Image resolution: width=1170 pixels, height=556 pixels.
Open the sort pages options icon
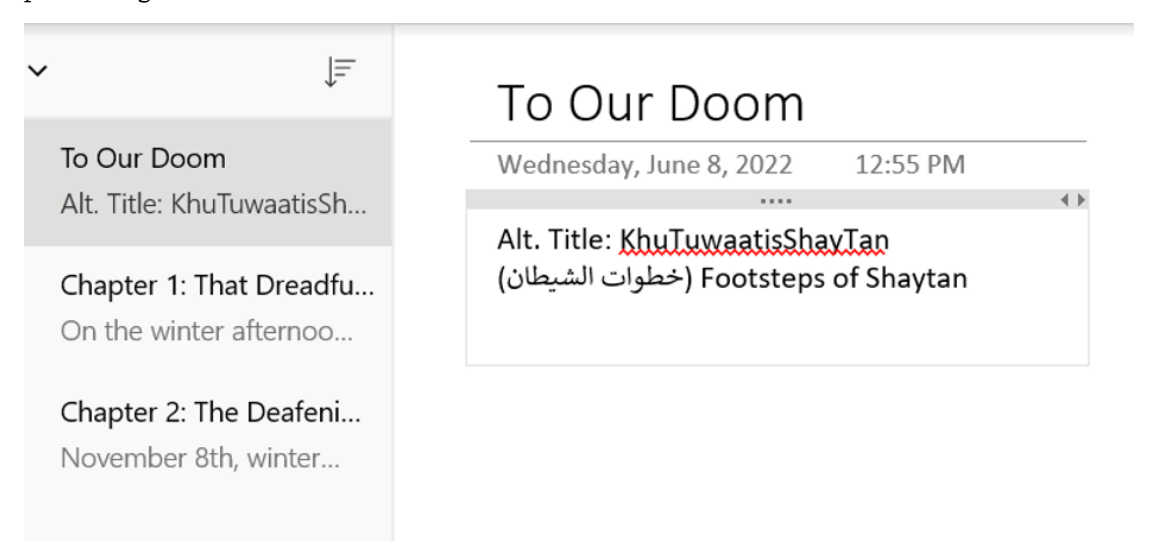click(x=340, y=72)
